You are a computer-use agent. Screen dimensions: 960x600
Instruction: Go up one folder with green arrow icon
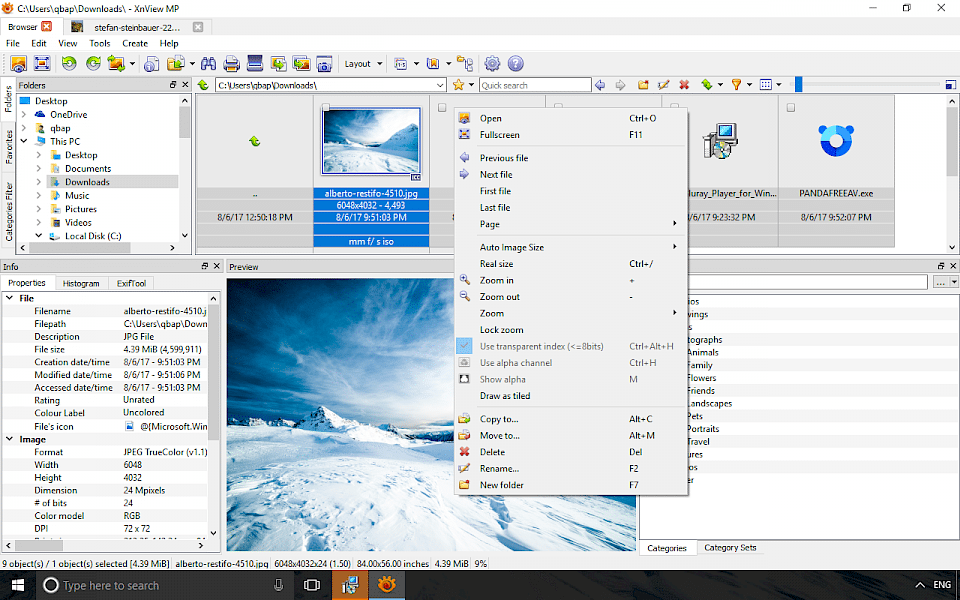click(203, 85)
